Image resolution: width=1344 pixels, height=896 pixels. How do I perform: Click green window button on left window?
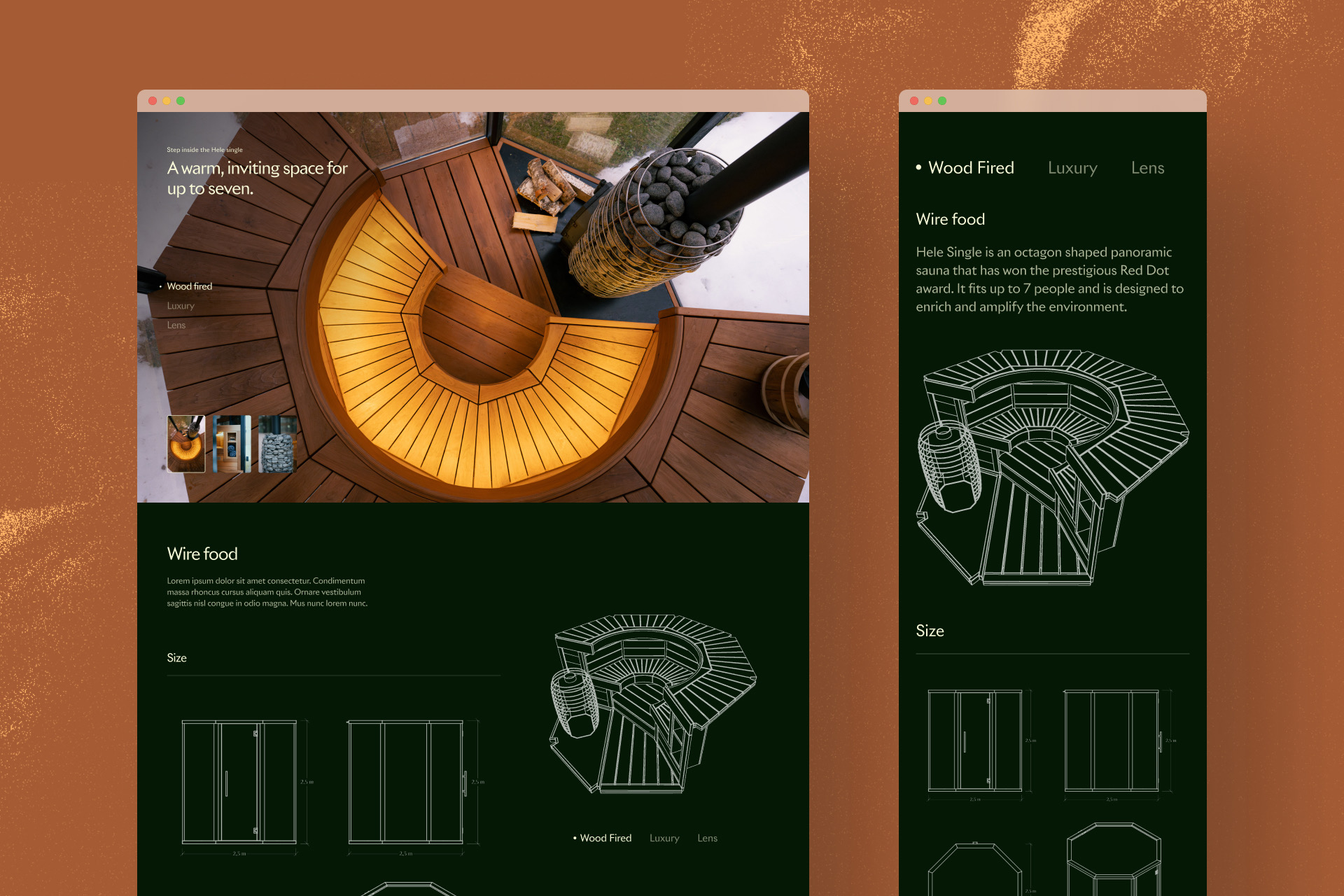click(x=181, y=101)
